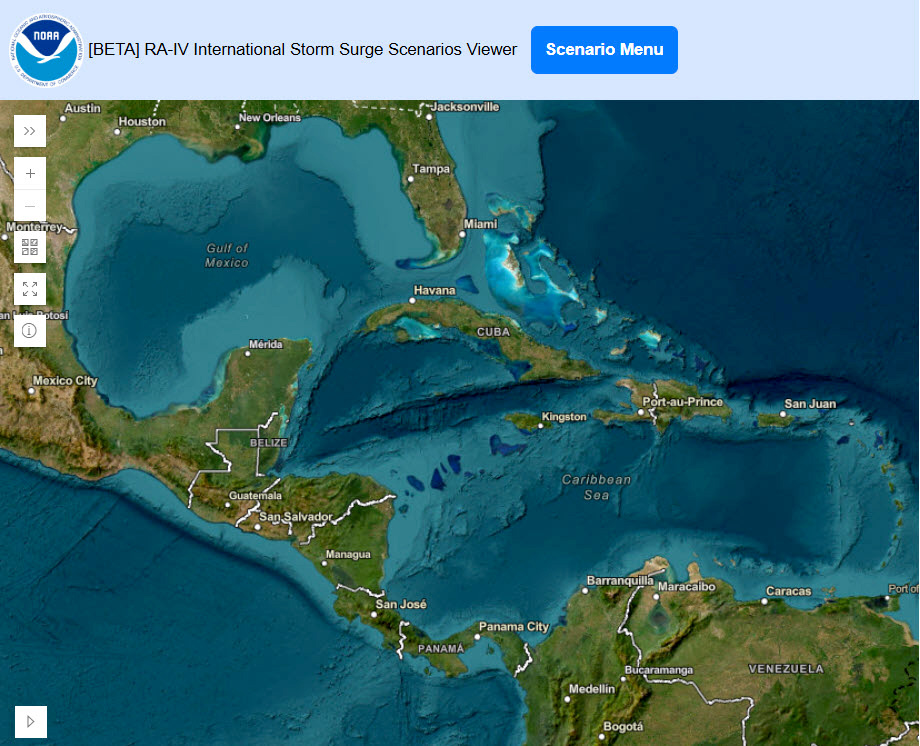This screenshot has height=746, width=920.
Task: Open the Scenario Menu
Action: (604, 49)
